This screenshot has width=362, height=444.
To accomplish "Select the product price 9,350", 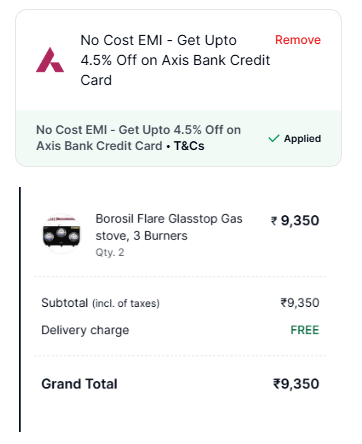I will [x=300, y=221].
